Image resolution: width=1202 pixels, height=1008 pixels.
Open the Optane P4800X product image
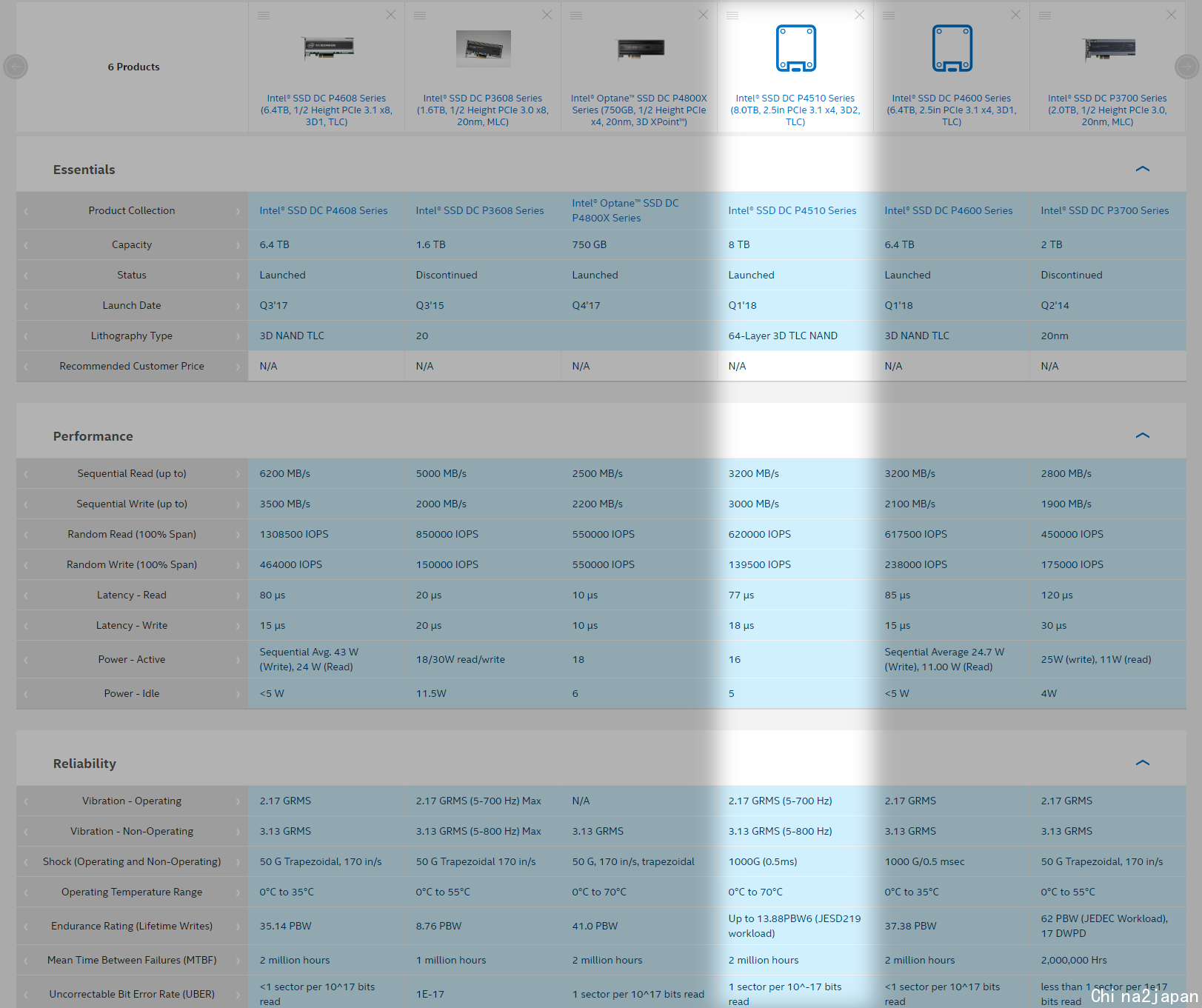point(640,49)
